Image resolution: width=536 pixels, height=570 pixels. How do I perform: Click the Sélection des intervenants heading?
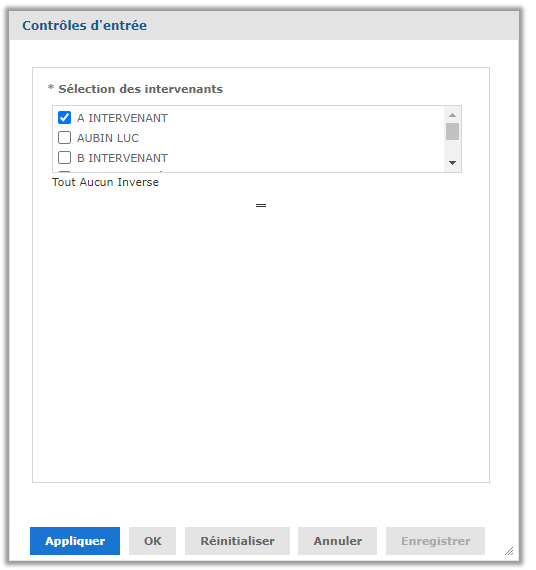coord(140,89)
